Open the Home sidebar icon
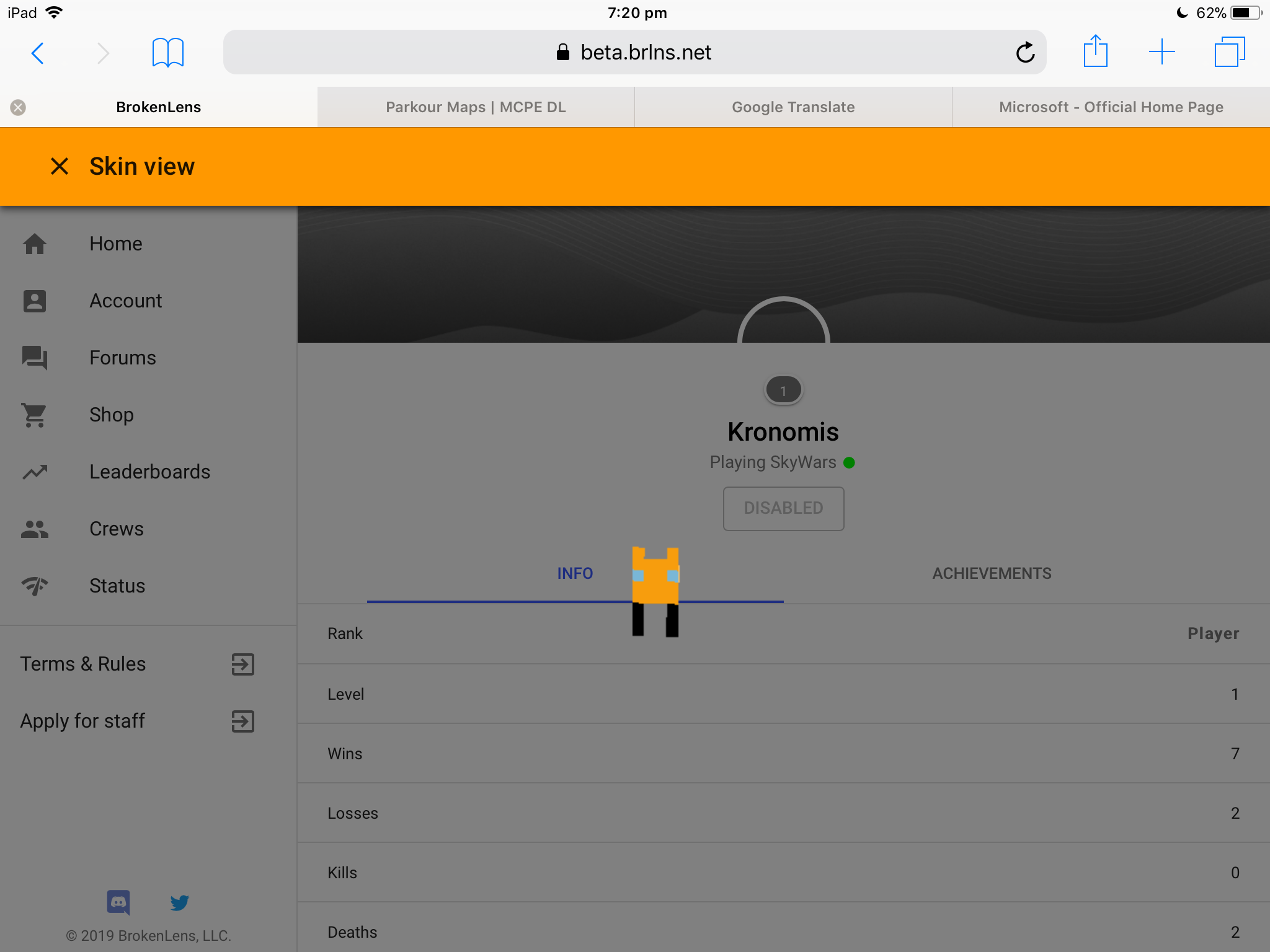Viewport: 1270px width, 952px height. (35, 244)
